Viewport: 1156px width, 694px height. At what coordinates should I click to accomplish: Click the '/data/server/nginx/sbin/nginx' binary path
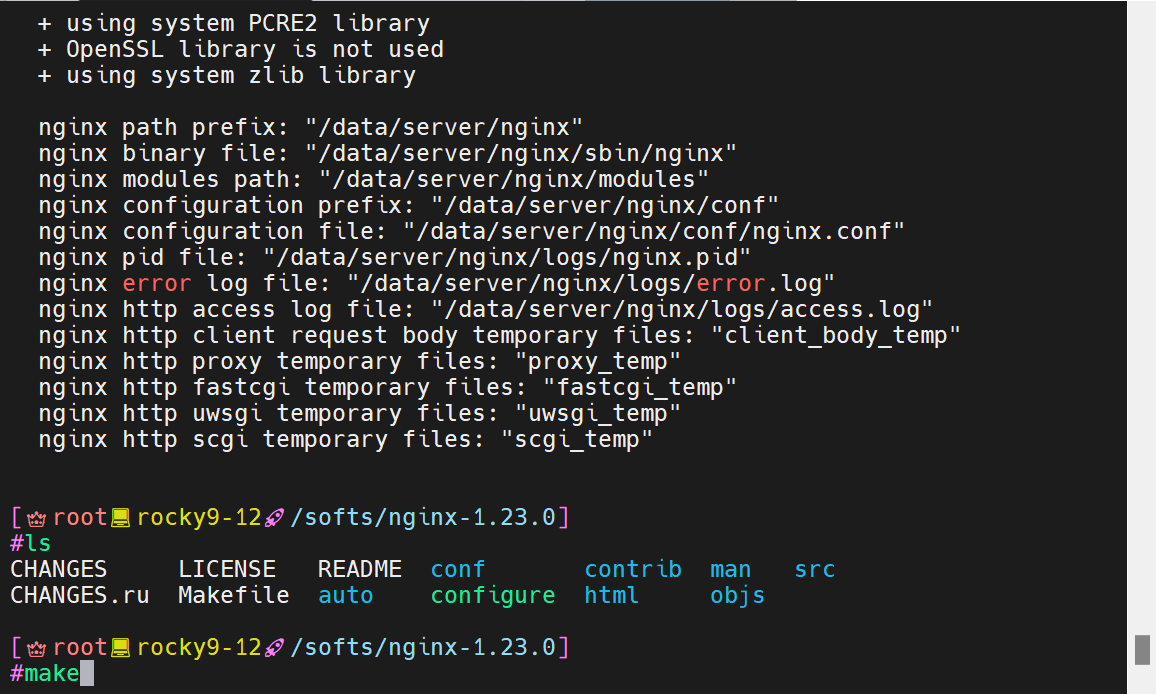click(x=520, y=153)
